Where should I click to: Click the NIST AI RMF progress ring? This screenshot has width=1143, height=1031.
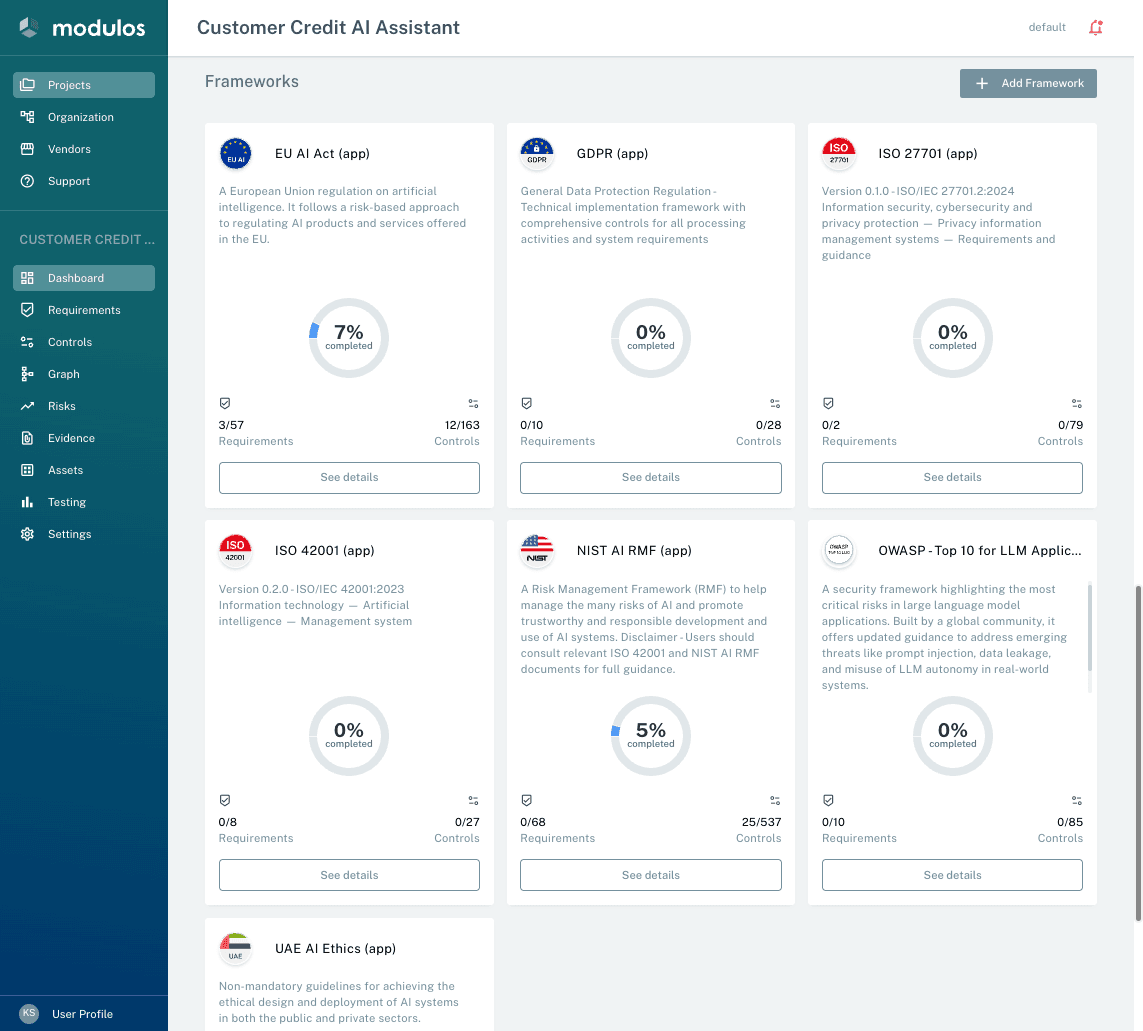650,736
